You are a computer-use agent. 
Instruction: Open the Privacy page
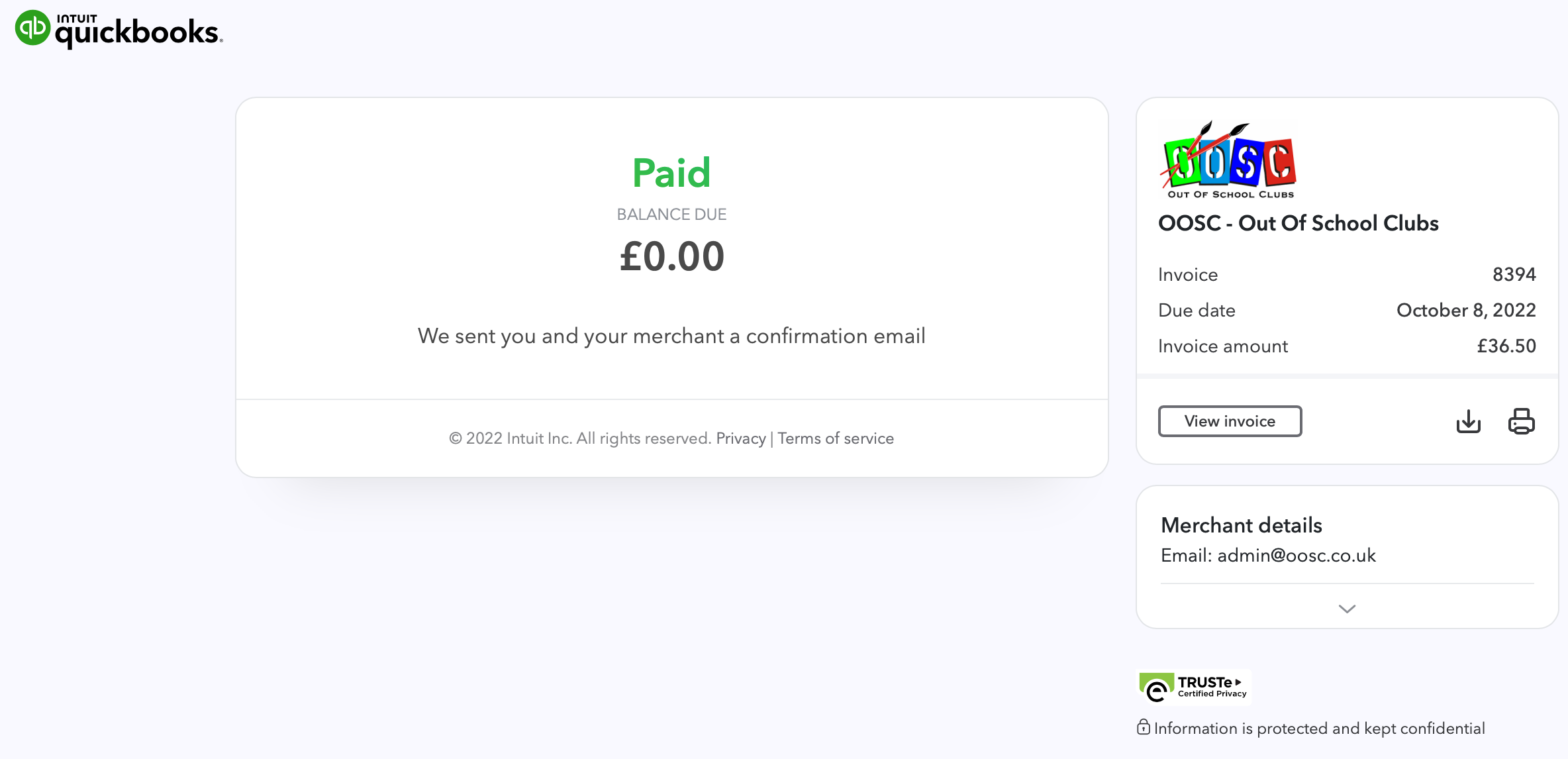[741, 438]
